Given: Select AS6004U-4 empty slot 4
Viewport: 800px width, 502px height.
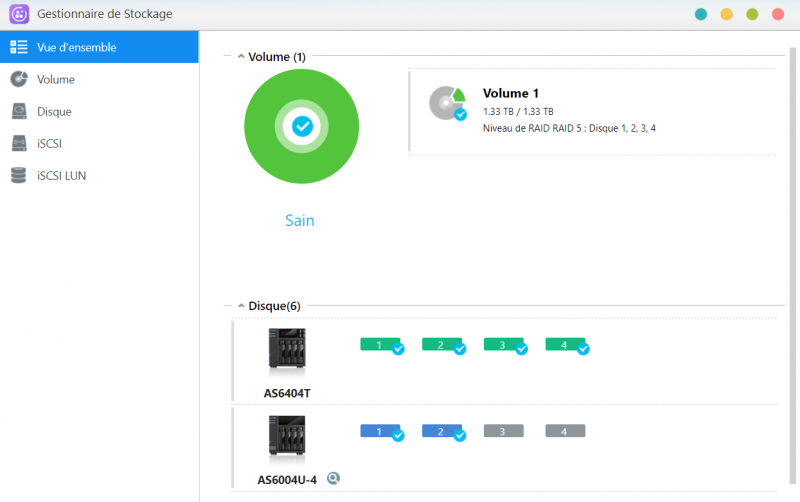Looking at the screenshot, I should pos(565,431).
